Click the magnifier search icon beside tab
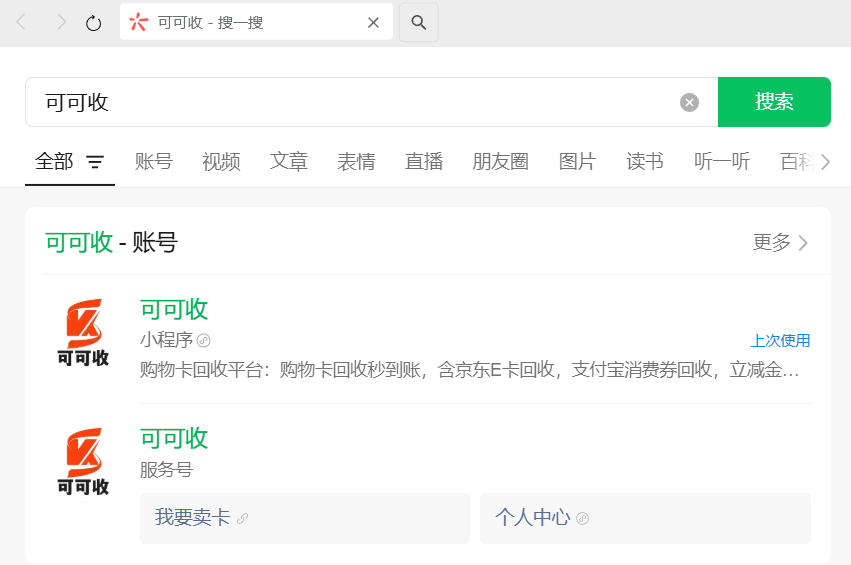This screenshot has height=565, width=851. pyautogui.click(x=418, y=22)
